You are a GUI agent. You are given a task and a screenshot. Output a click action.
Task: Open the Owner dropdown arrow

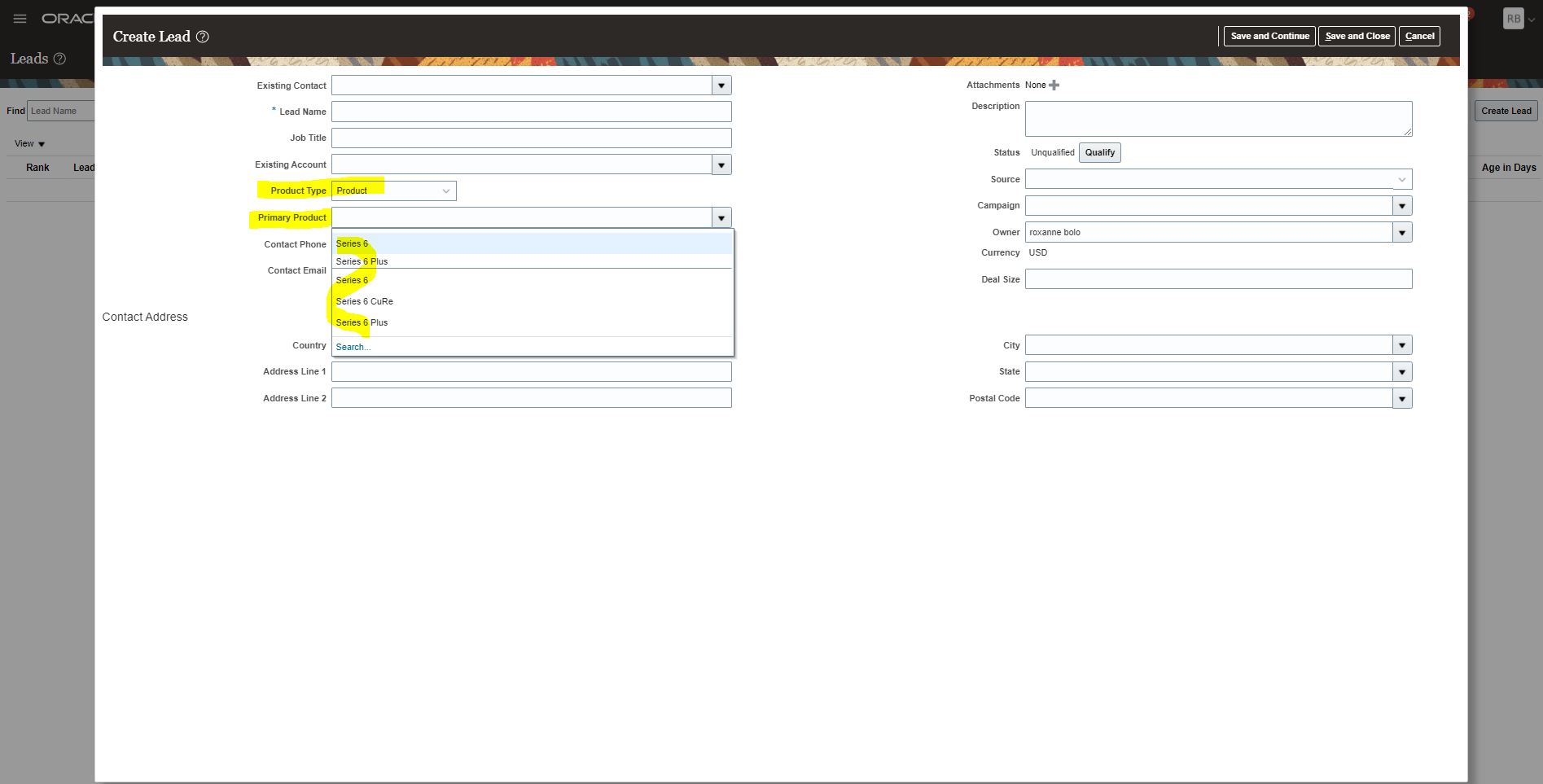(1402, 233)
